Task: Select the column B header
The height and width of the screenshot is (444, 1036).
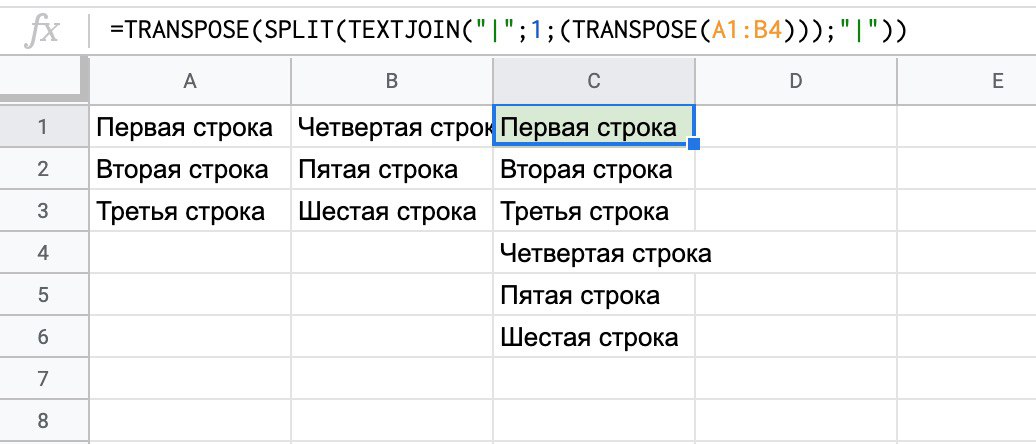Action: click(392, 82)
